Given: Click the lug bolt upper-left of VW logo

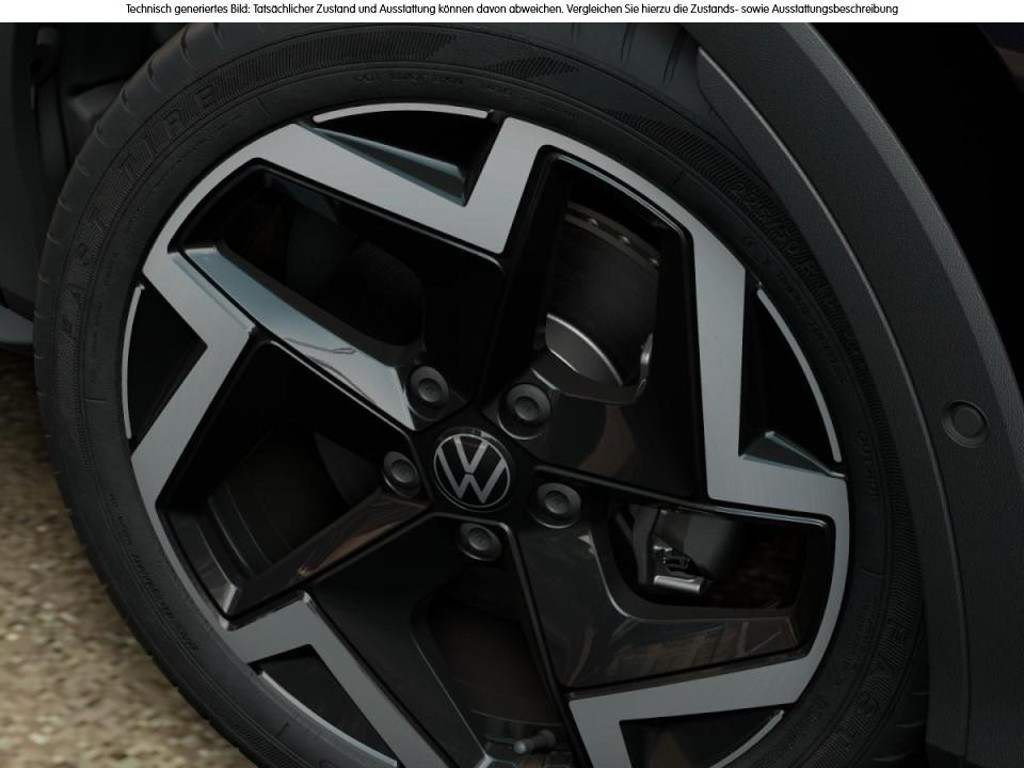Looking at the screenshot, I should [x=429, y=385].
